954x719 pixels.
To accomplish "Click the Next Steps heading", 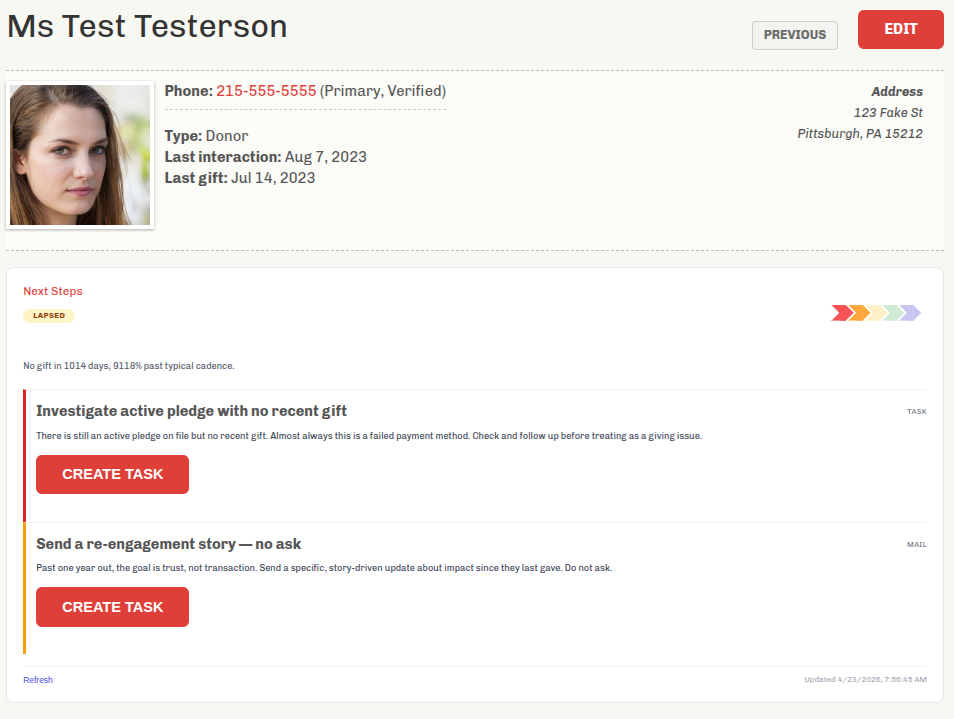I will point(53,292).
